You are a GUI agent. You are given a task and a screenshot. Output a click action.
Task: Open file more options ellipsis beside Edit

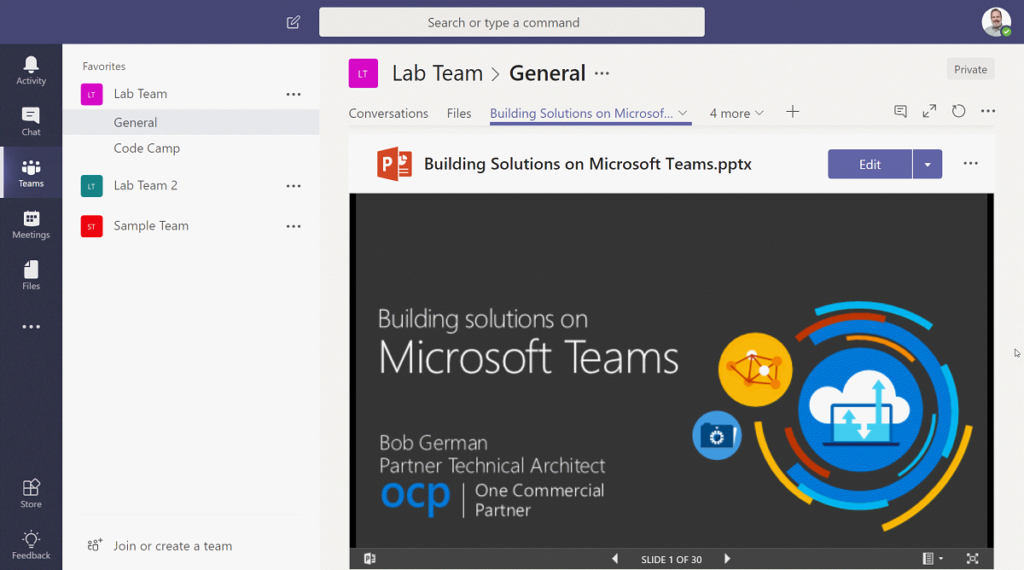tap(970, 163)
